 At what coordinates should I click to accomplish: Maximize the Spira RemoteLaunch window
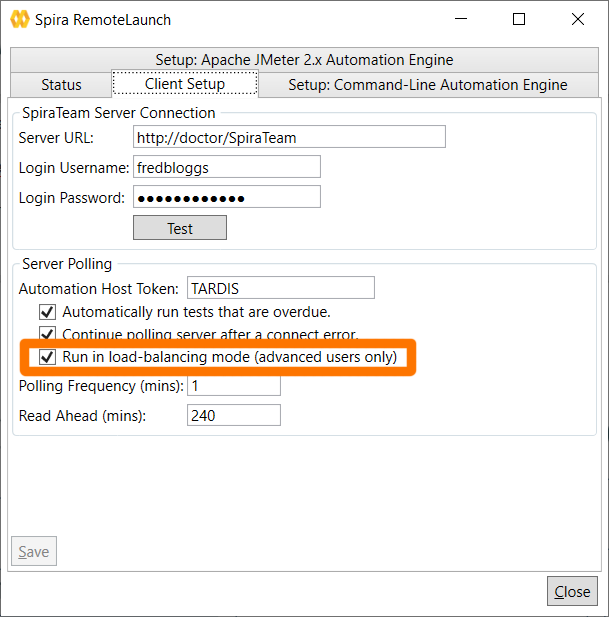[x=519, y=20]
